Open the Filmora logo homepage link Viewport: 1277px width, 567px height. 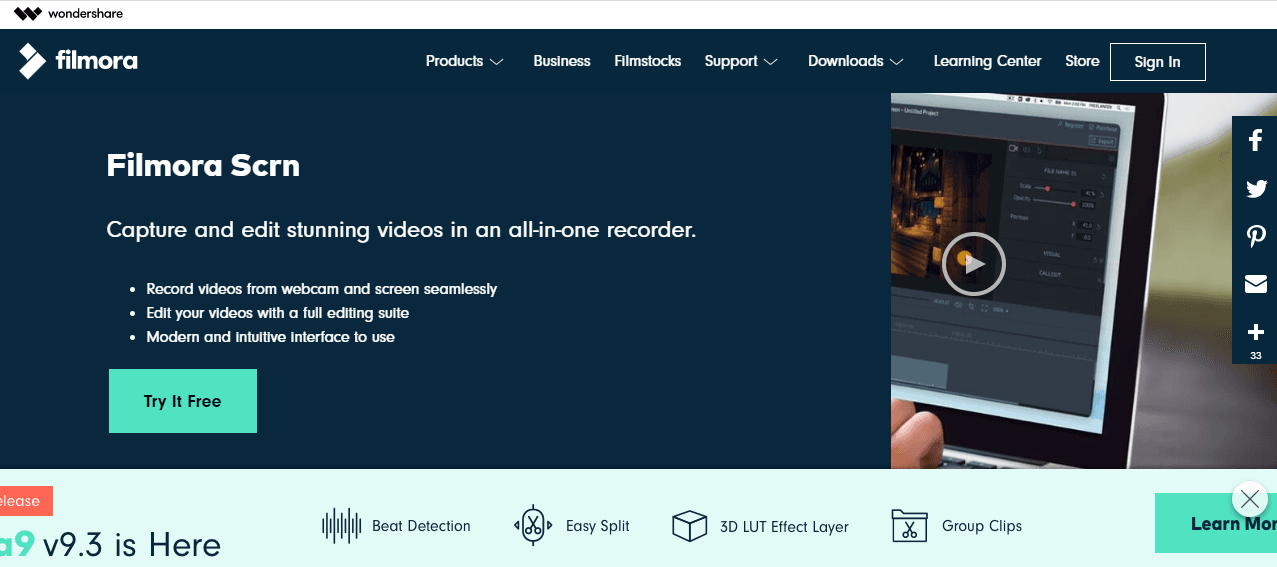click(x=78, y=61)
